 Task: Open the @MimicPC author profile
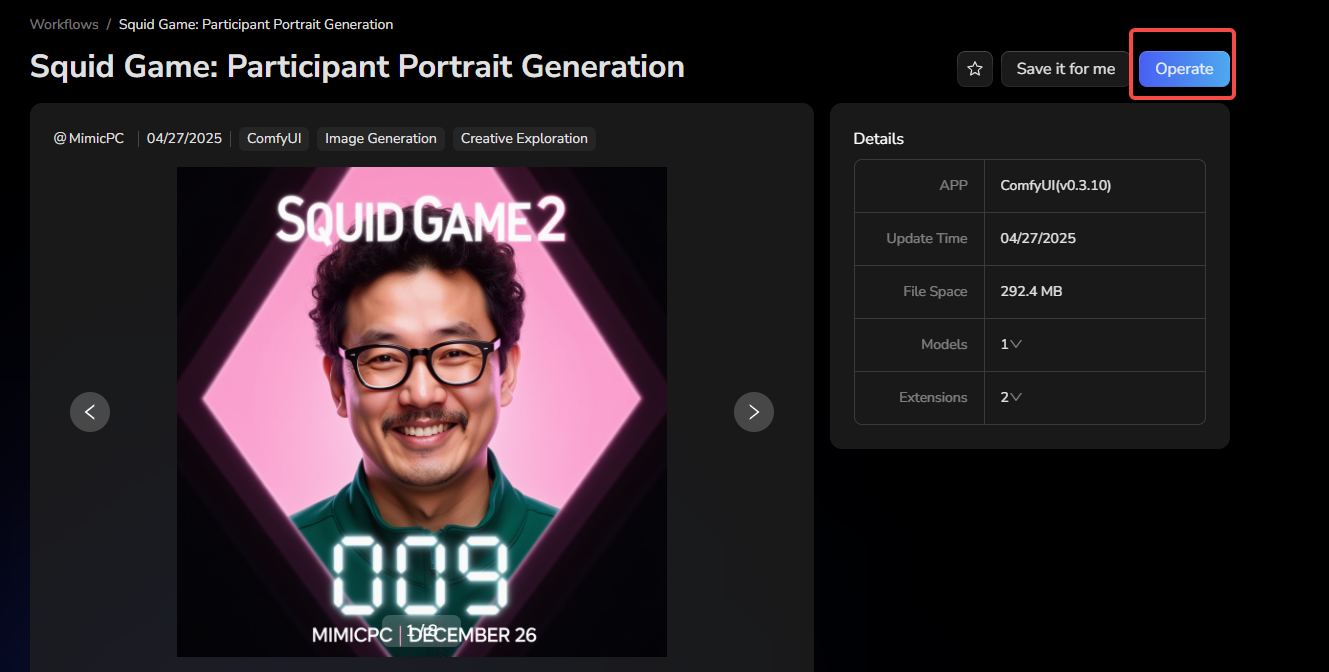point(89,139)
